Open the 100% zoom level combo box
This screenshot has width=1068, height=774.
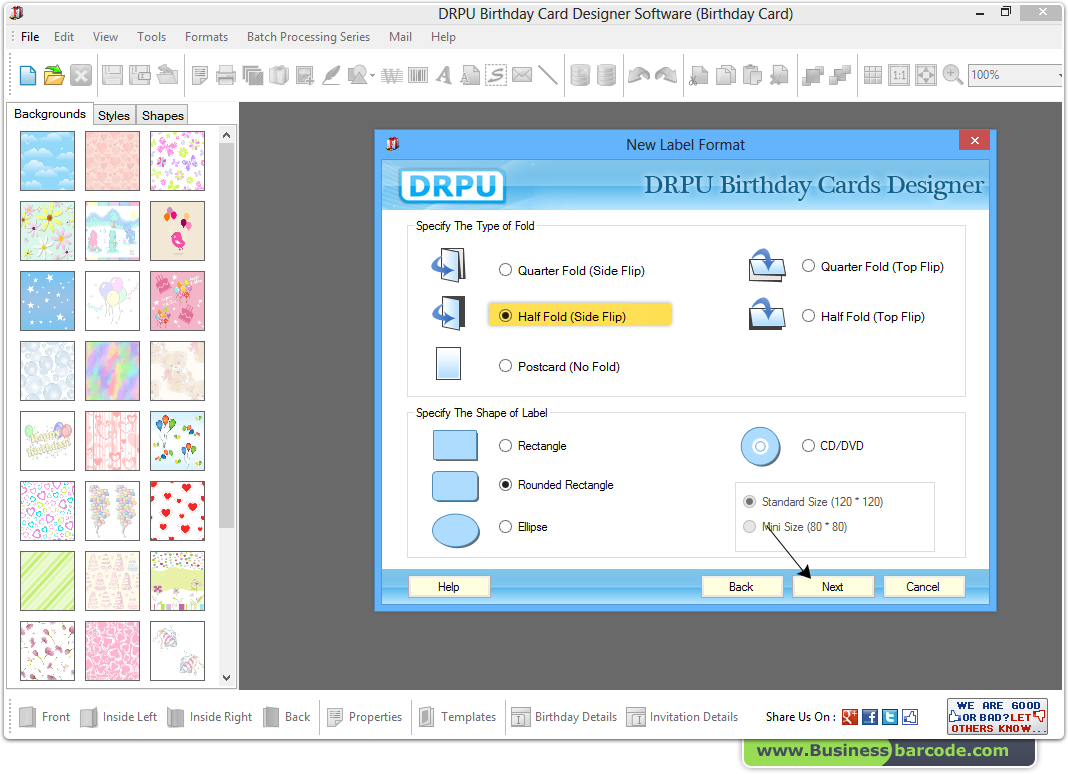pyautogui.click(x=1015, y=75)
